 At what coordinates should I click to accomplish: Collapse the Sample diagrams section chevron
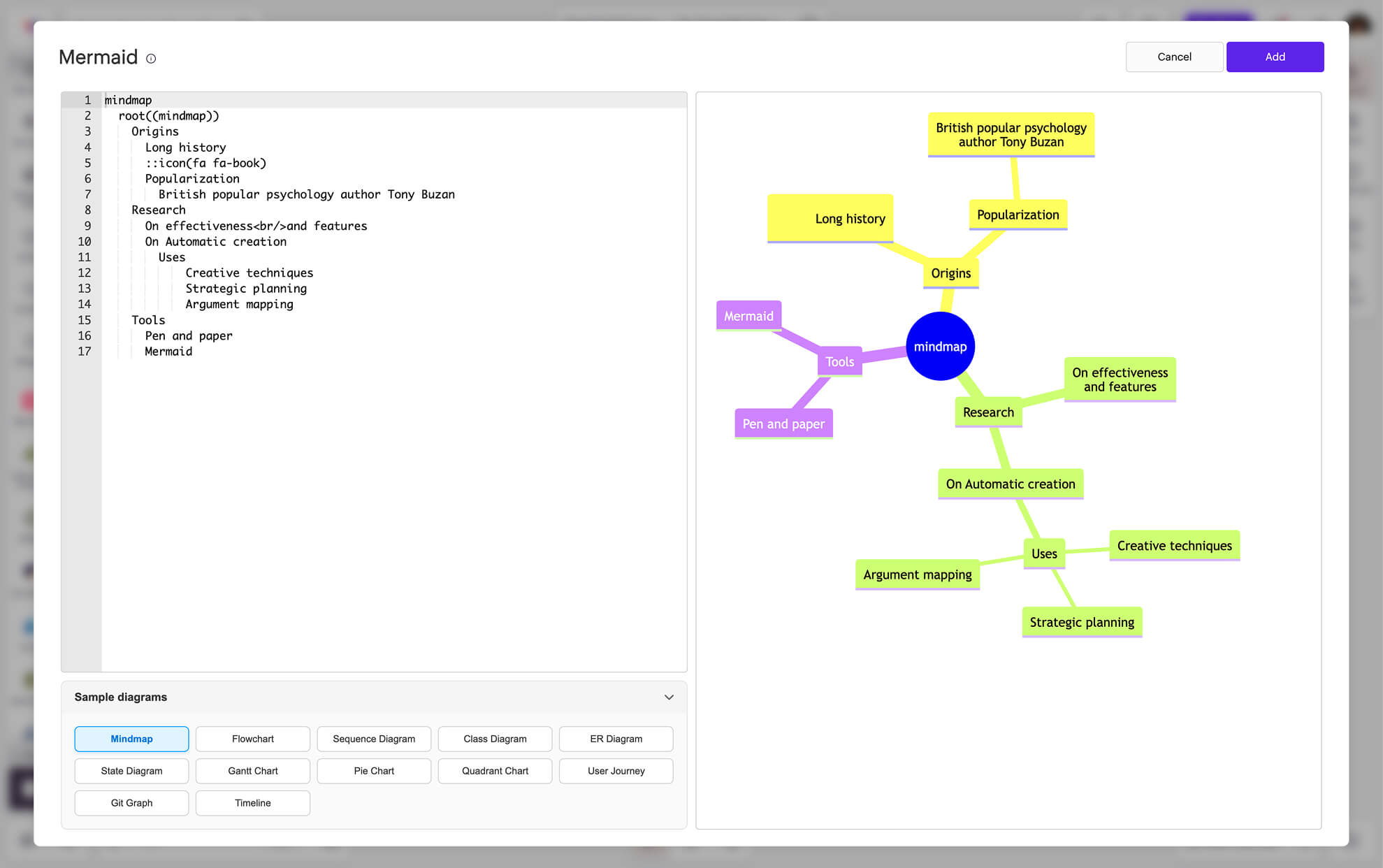[x=669, y=697]
